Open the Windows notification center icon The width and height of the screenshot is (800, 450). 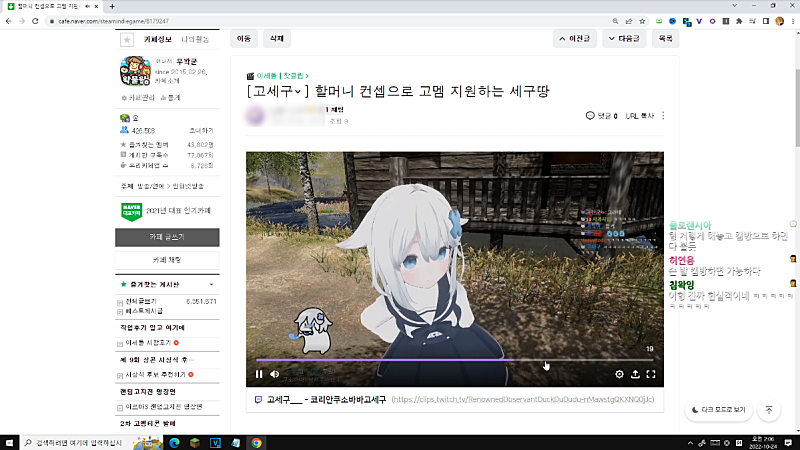click(788, 442)
